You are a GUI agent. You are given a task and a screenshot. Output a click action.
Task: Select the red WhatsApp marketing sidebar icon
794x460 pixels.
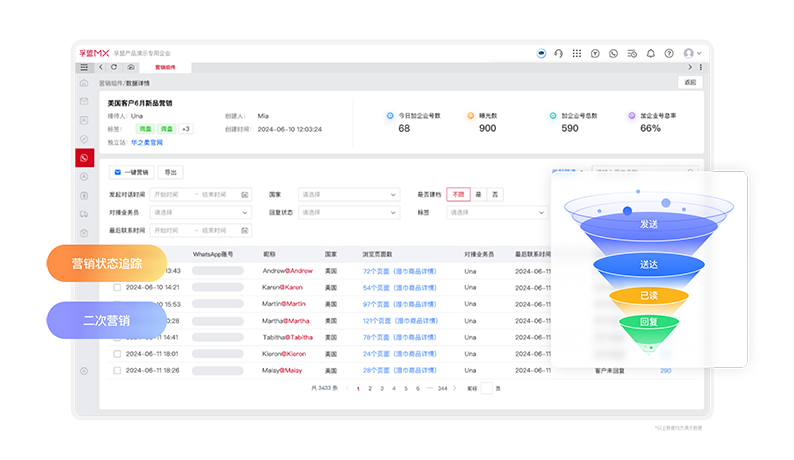coord(85,157)
